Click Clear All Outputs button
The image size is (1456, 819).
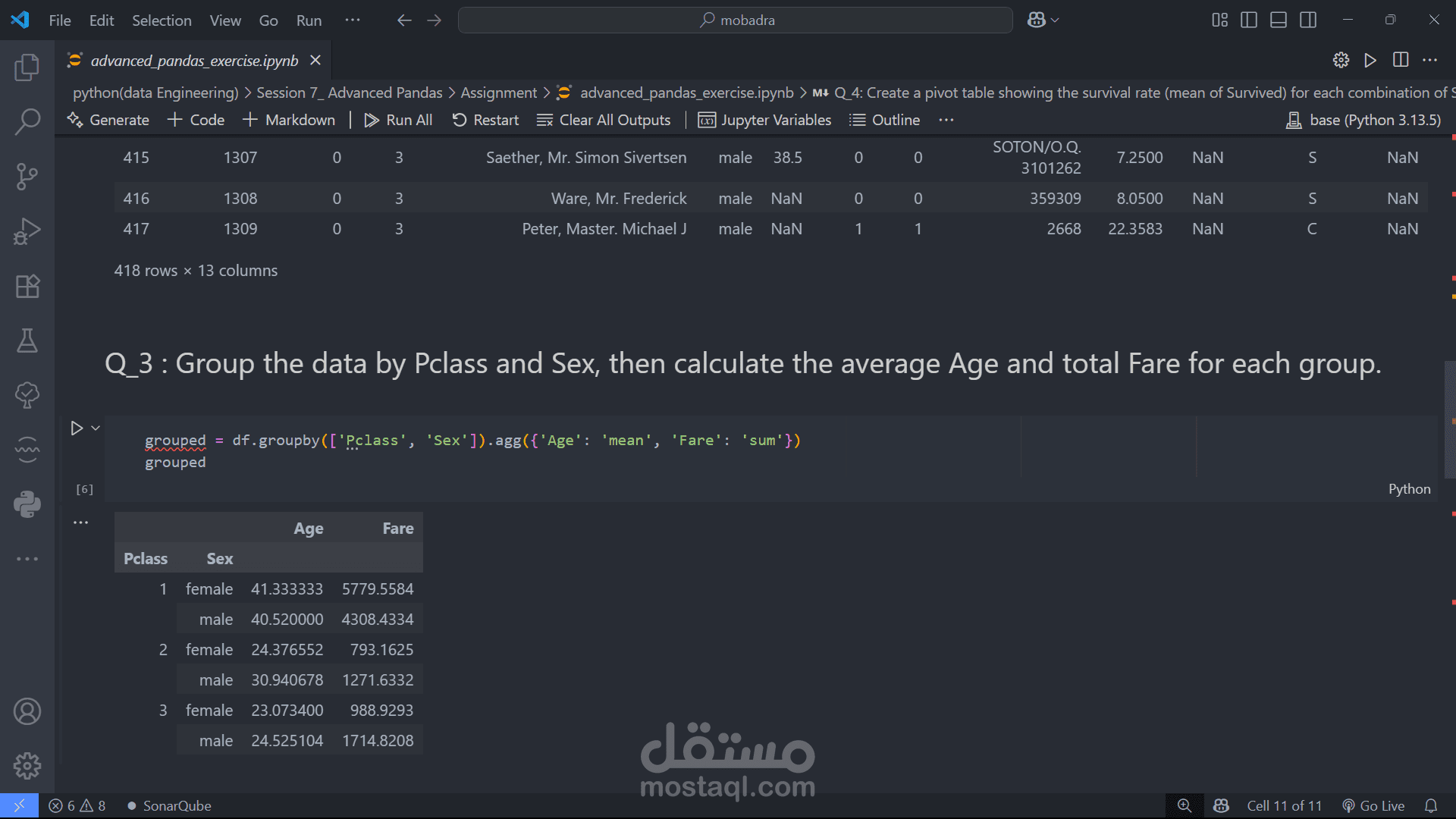pos(604,120)
